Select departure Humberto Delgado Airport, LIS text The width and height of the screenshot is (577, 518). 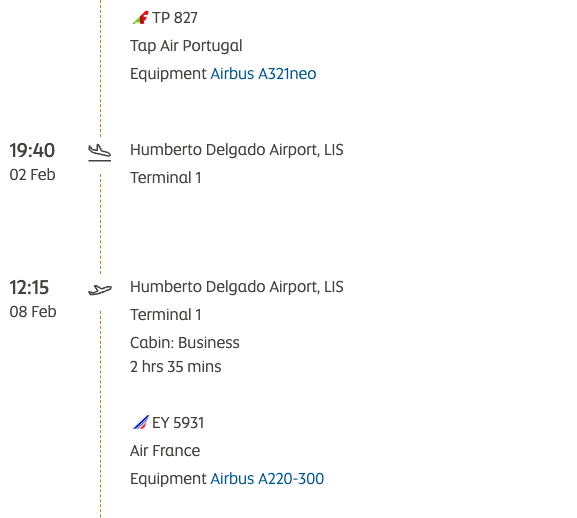(237, 287)
